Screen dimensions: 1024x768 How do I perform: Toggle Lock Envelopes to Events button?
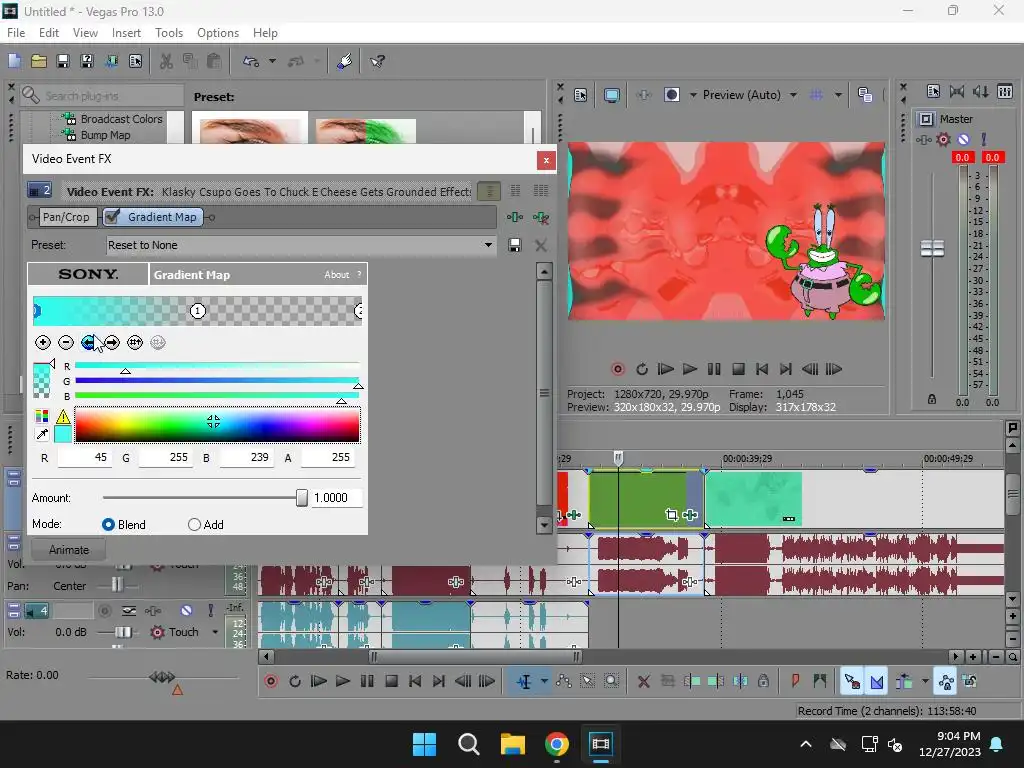click(946, 682)
